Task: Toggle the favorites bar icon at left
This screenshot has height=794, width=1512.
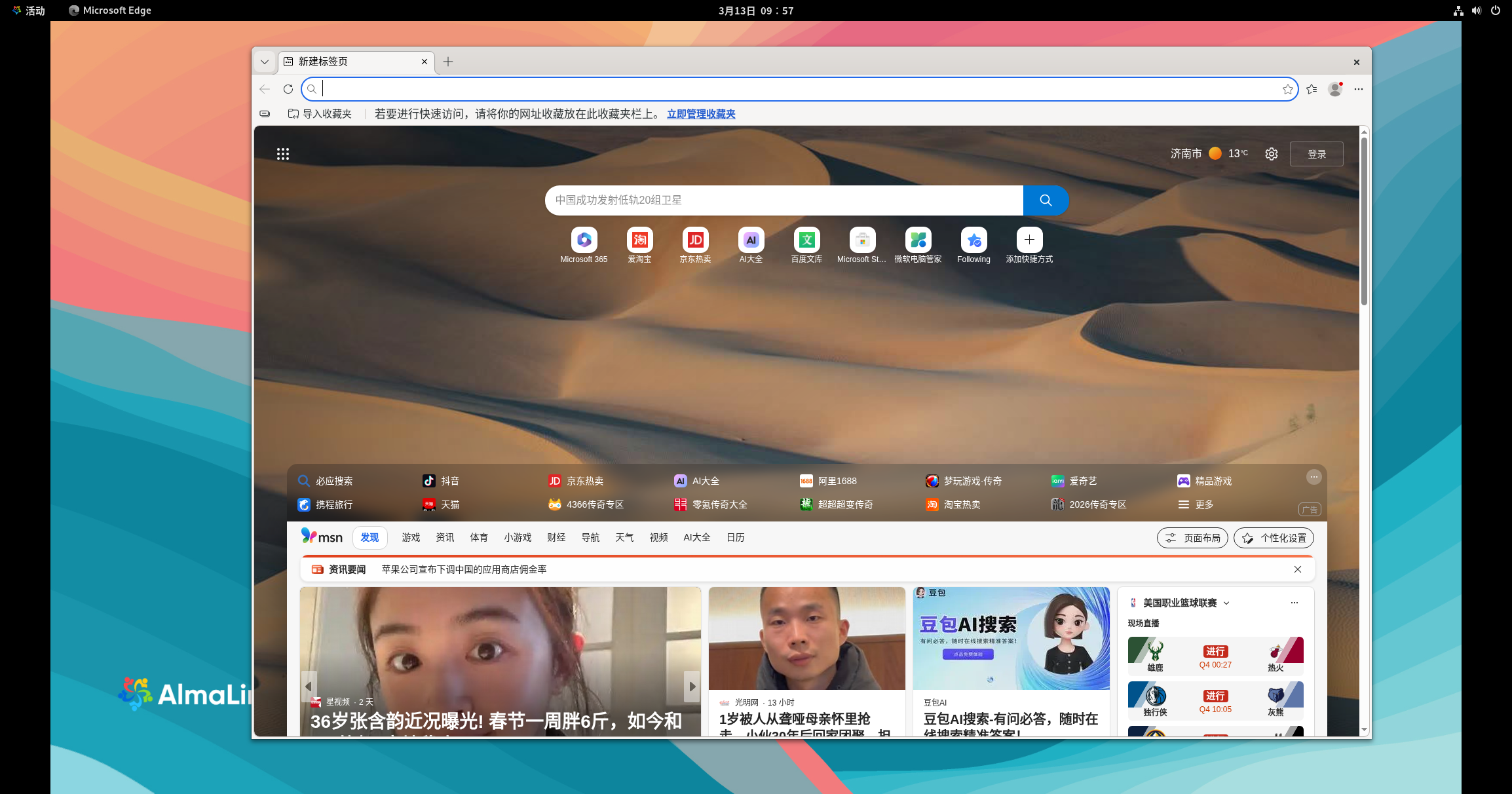Action: 265,114
